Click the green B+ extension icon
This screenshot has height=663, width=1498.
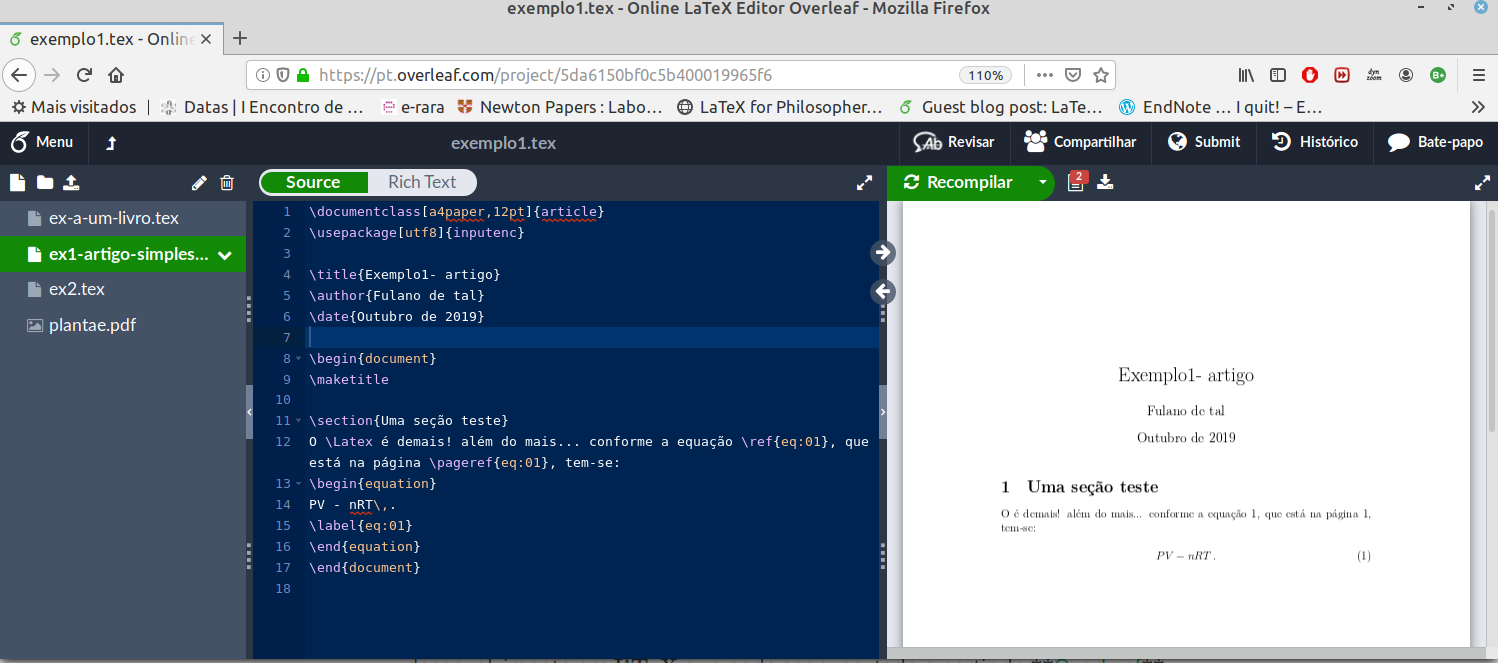[x=1438, y=75]
